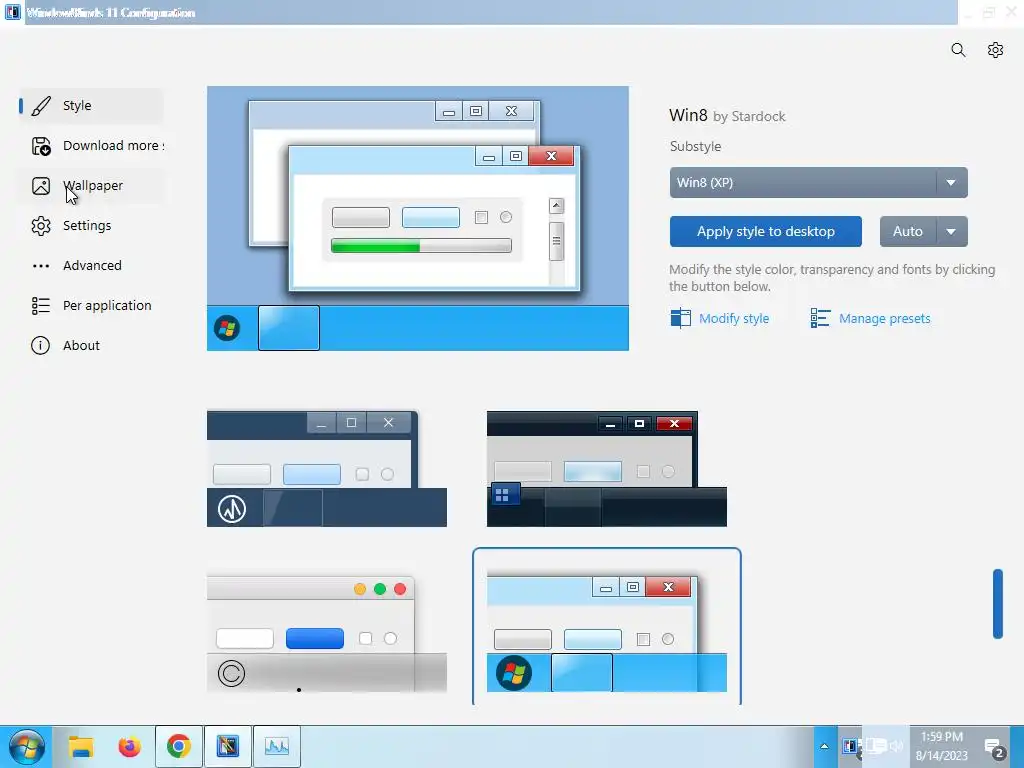Screen dimensions: 1024x768
Task: Expand the Substyle dropdown arrow
Action: tap(952, 183)
